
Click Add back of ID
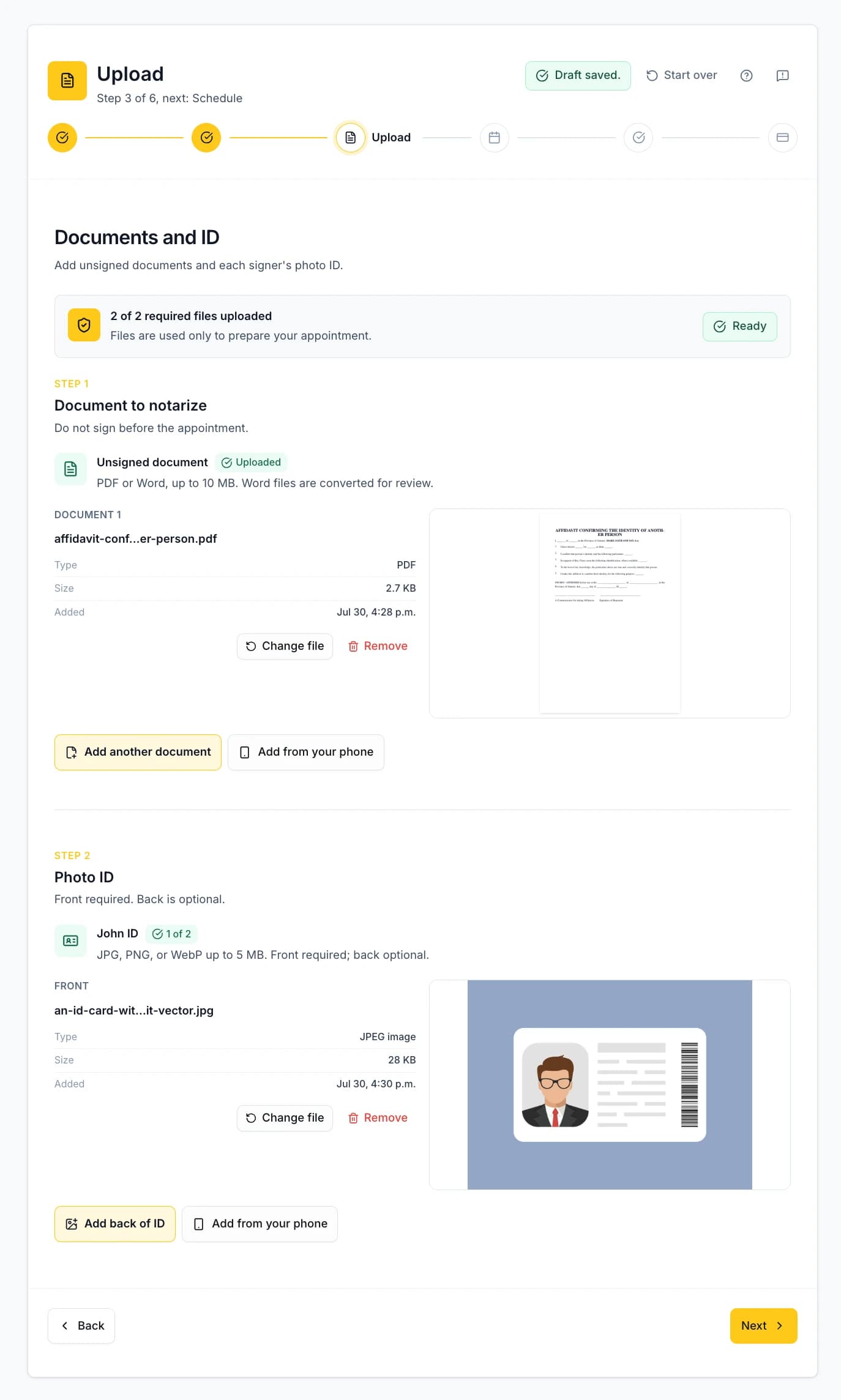point(115,1224)
